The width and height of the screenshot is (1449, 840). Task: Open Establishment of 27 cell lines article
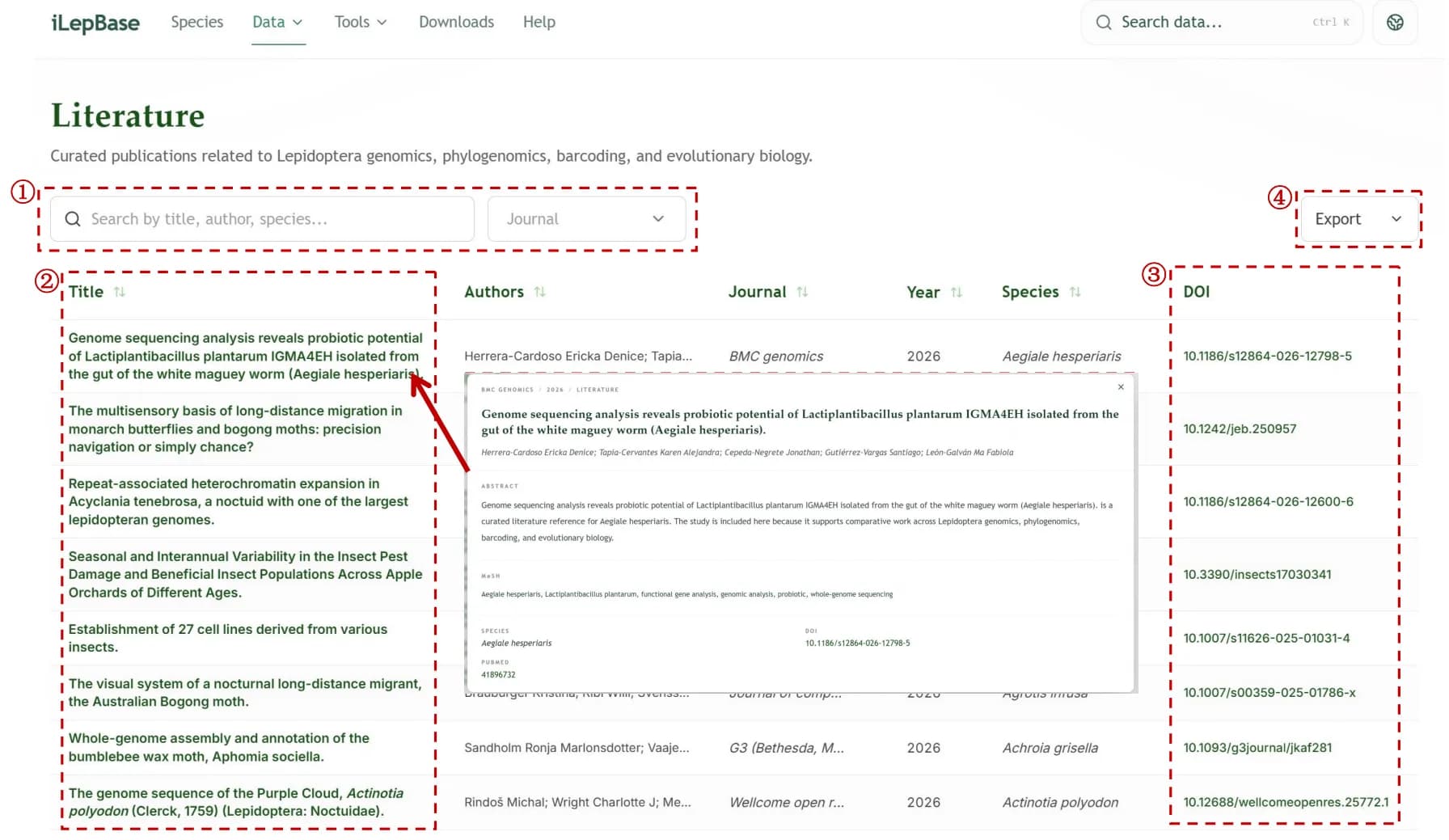coord(227,638)
